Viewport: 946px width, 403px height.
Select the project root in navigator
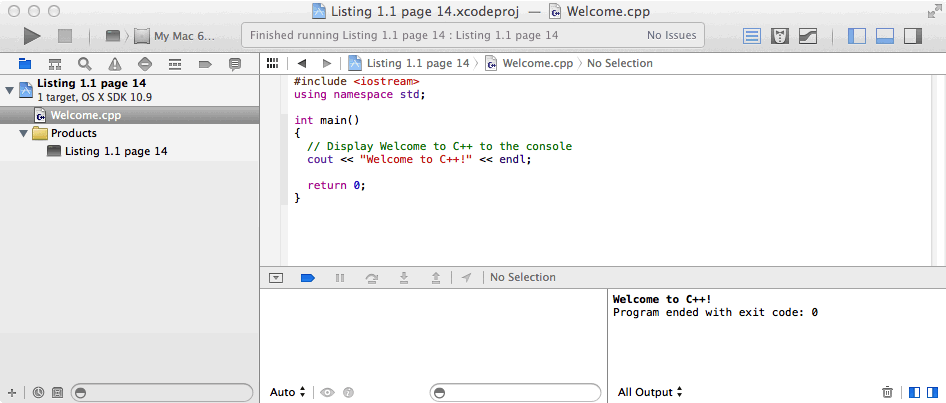130,90
